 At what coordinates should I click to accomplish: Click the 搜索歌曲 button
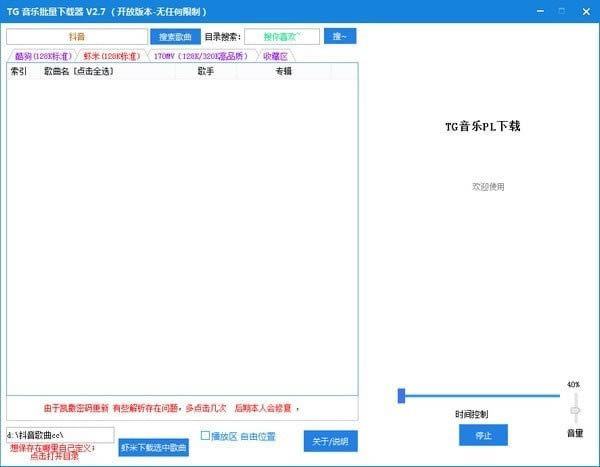(x=175, y=37)
